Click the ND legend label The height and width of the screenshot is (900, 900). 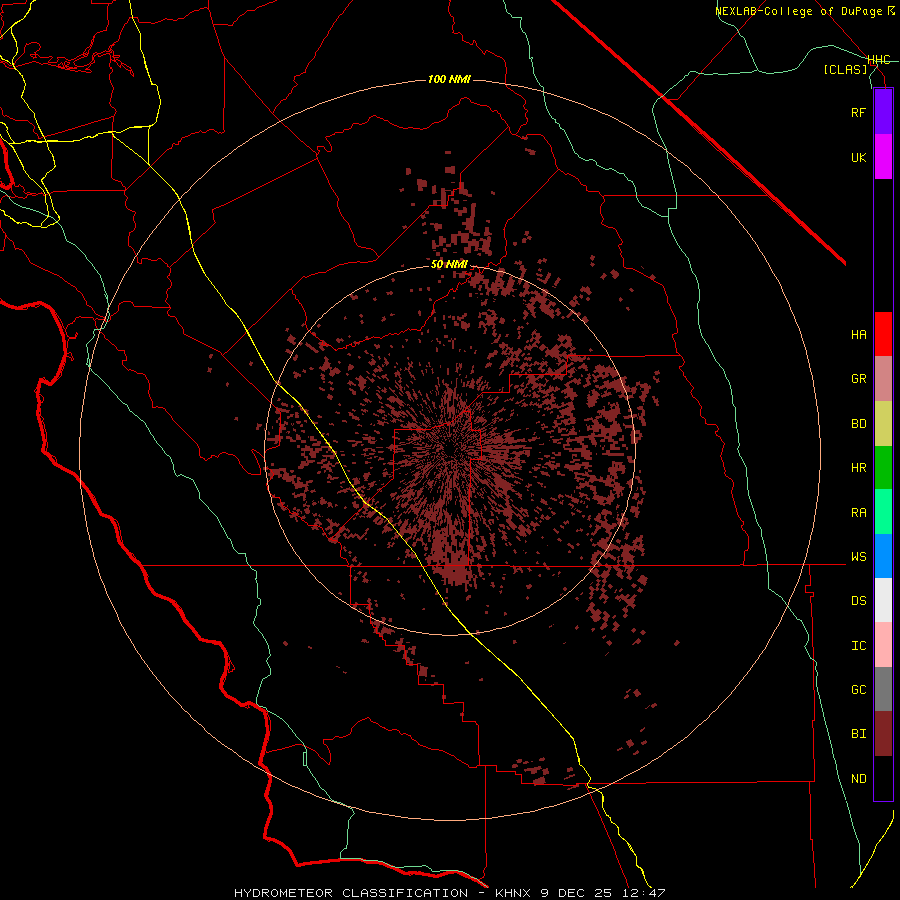coord(858,779)
